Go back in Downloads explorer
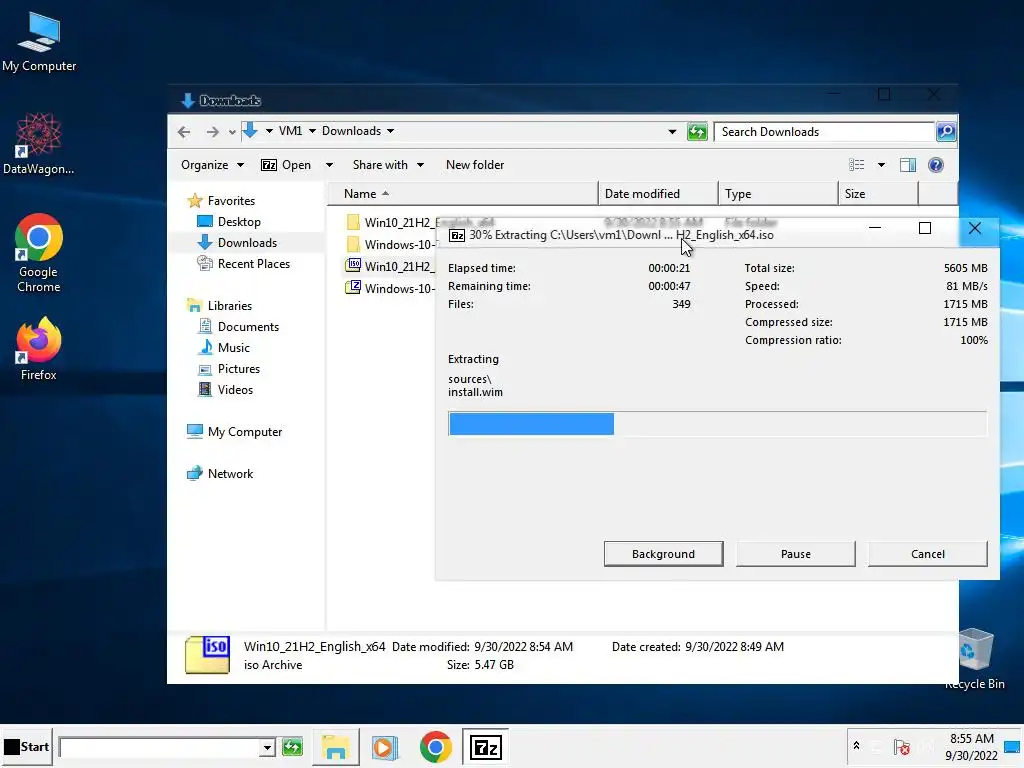 coord(184,132)
